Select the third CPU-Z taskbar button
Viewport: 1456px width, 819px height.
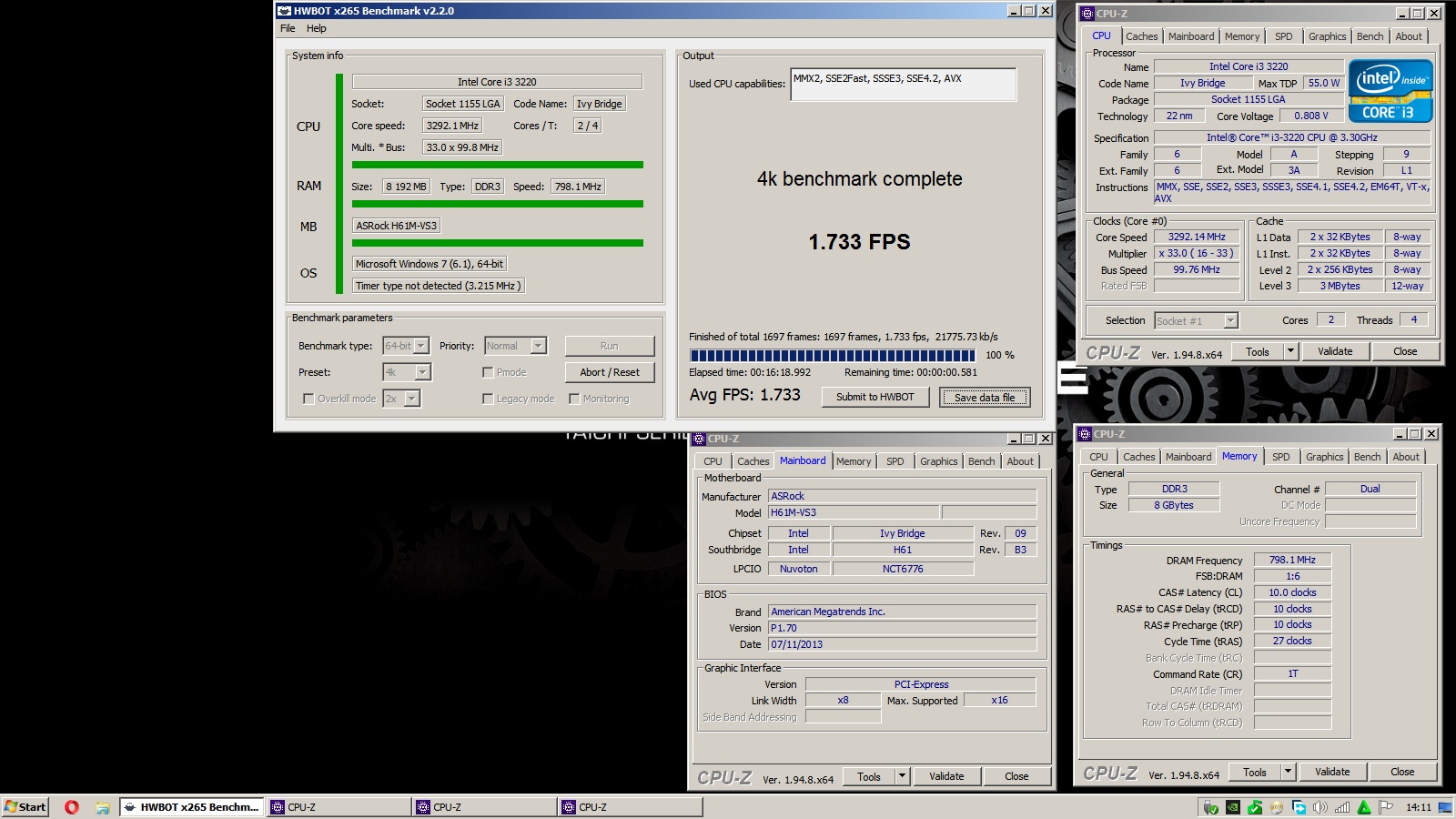(630, 807)
